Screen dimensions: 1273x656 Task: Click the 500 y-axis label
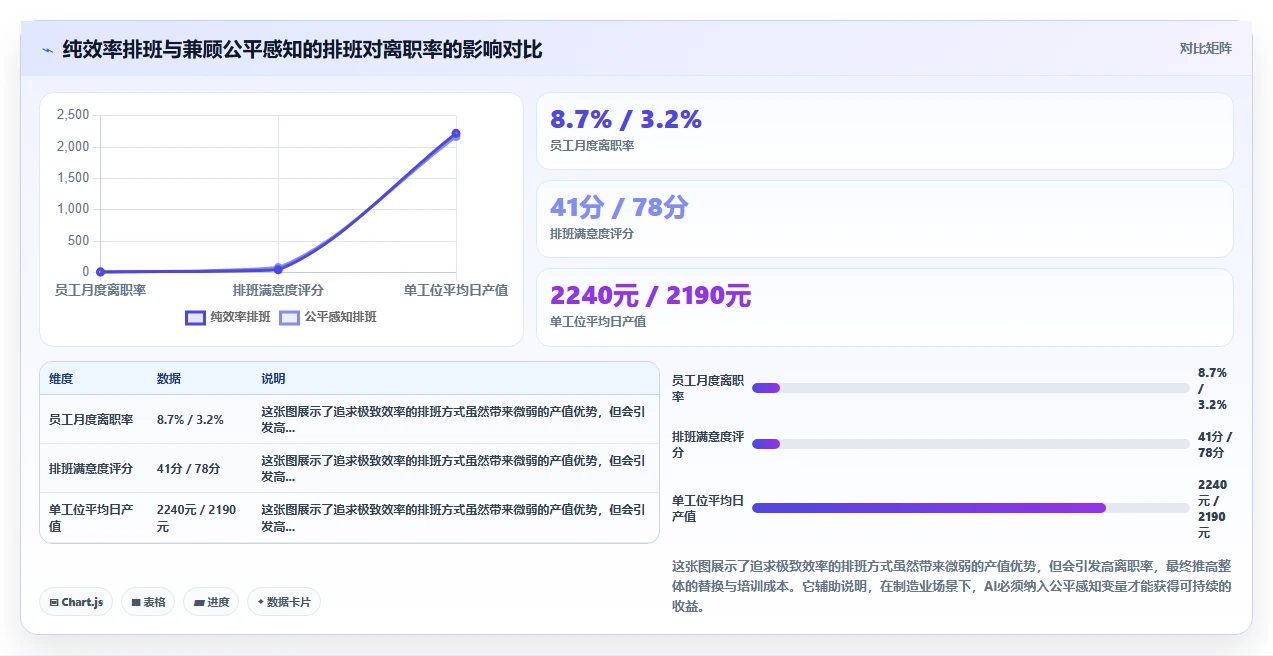coord(78,241)
